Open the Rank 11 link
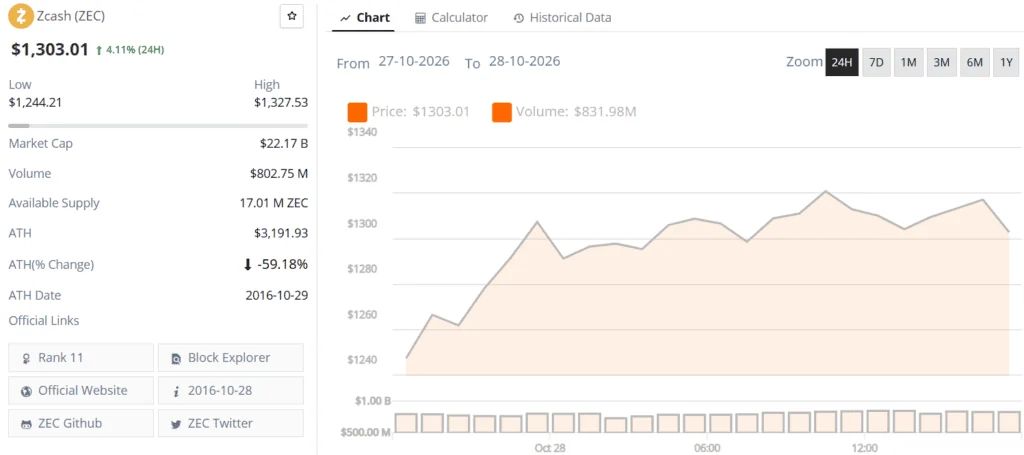 (x=81, y=358)
